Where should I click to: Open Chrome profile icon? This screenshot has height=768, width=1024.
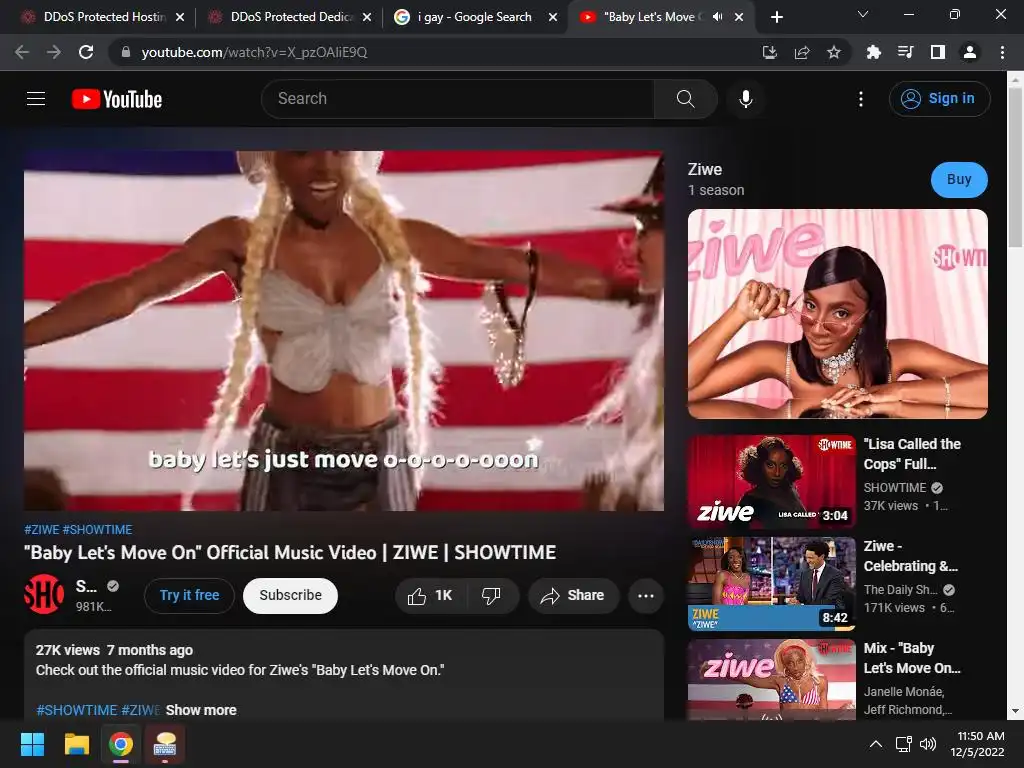point(970,52)
